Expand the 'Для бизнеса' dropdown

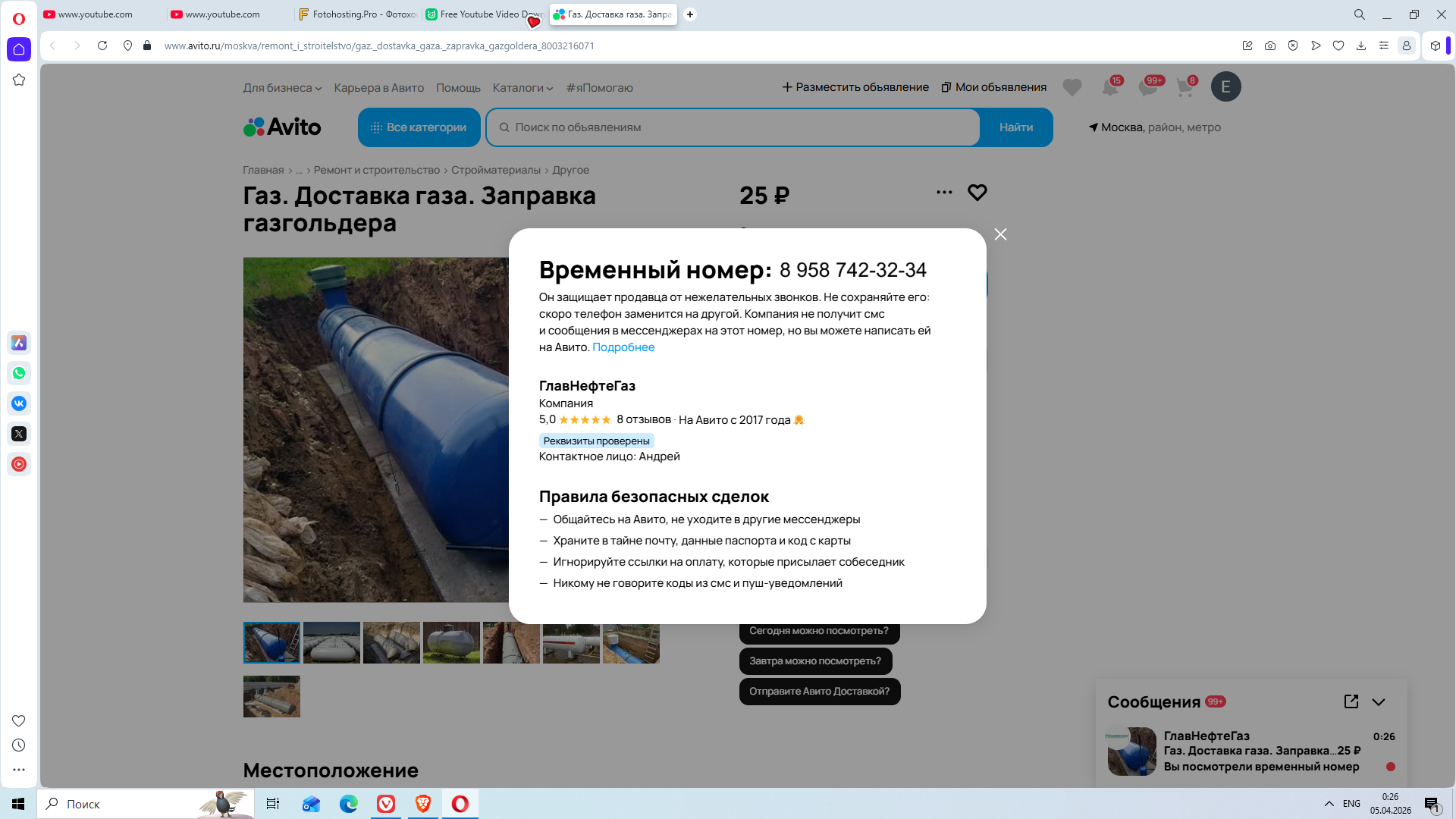point(282,88)
